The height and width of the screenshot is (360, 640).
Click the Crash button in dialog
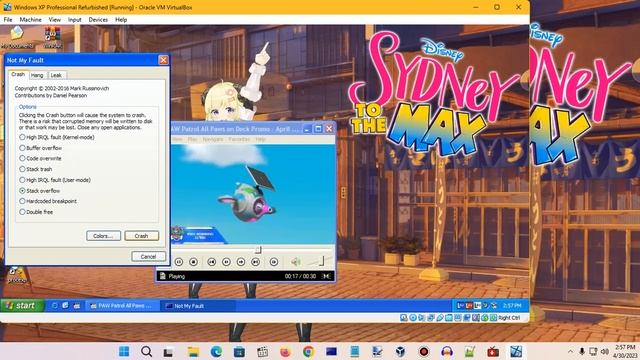click(x=141, y=236)
